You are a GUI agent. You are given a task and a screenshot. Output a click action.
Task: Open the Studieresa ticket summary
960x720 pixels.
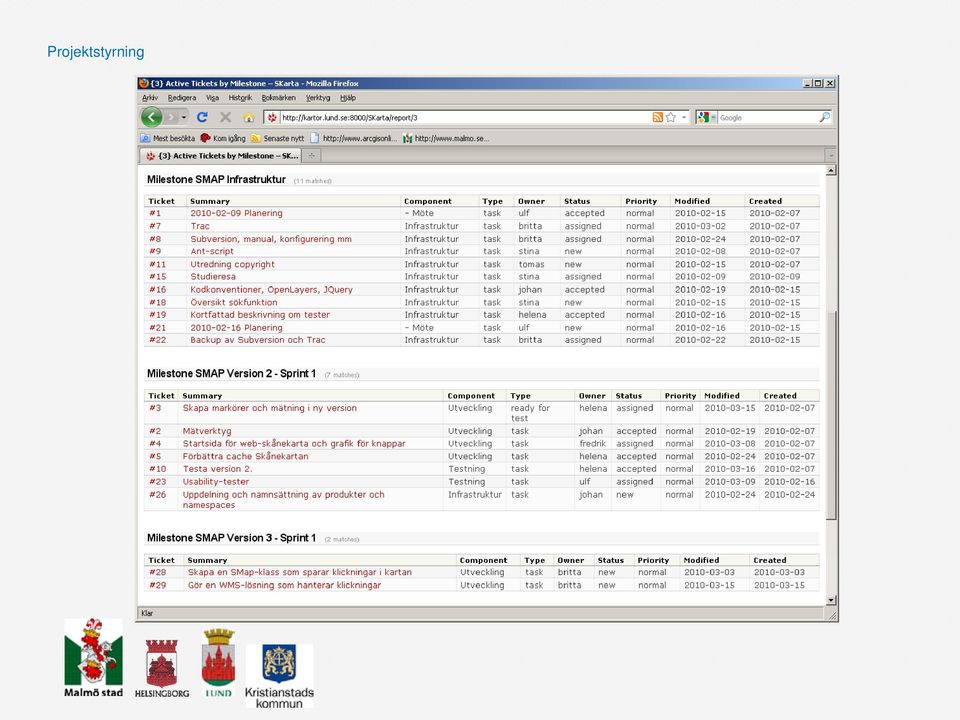point(212,277)
